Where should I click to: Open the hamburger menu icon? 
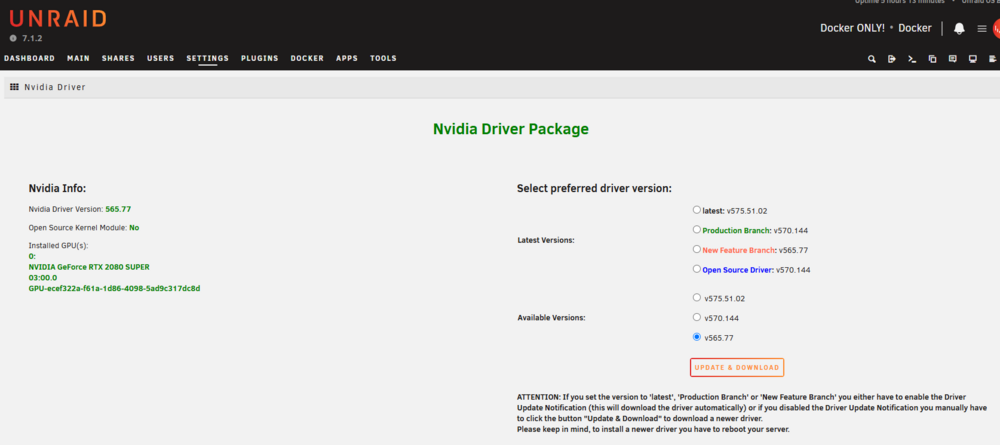982,29
